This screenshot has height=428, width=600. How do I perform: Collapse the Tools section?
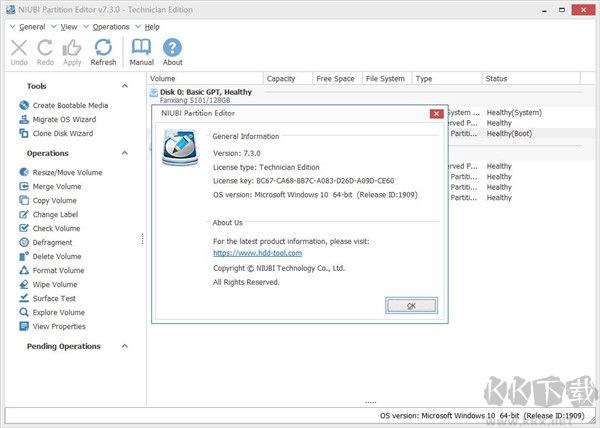coord(125,86)
